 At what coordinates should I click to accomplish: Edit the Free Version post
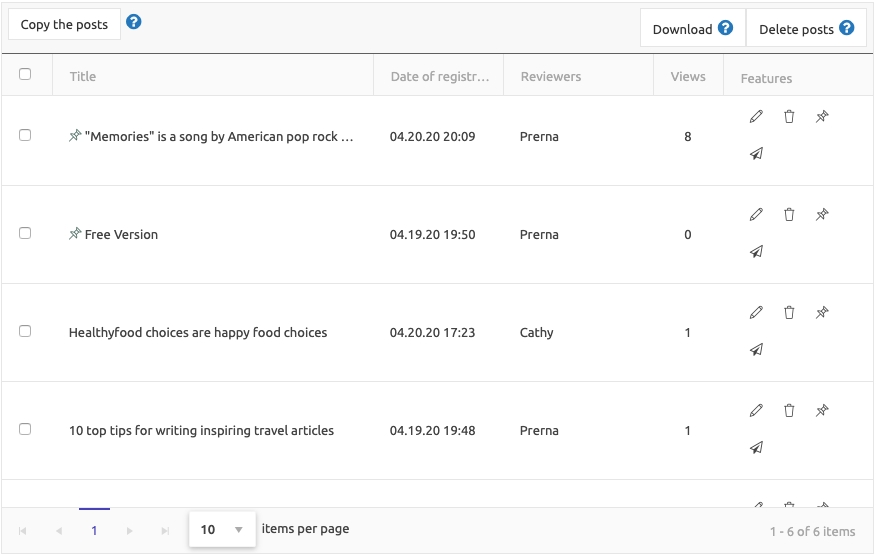tap(756, 215)
